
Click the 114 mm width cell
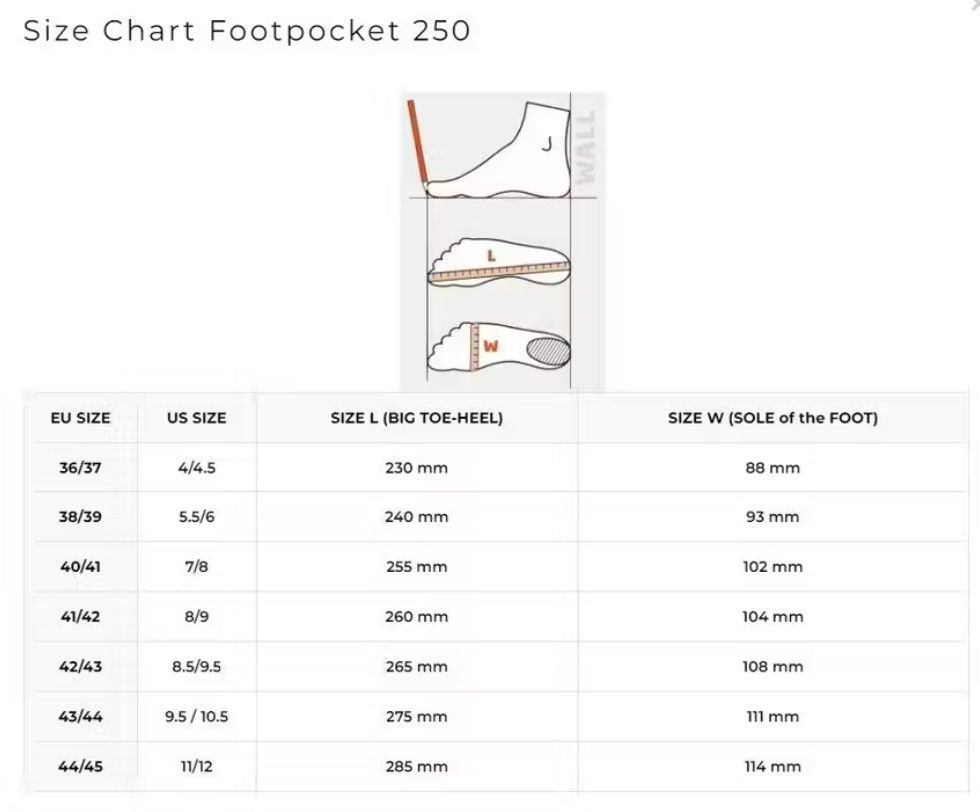click(x=773, y=766)
